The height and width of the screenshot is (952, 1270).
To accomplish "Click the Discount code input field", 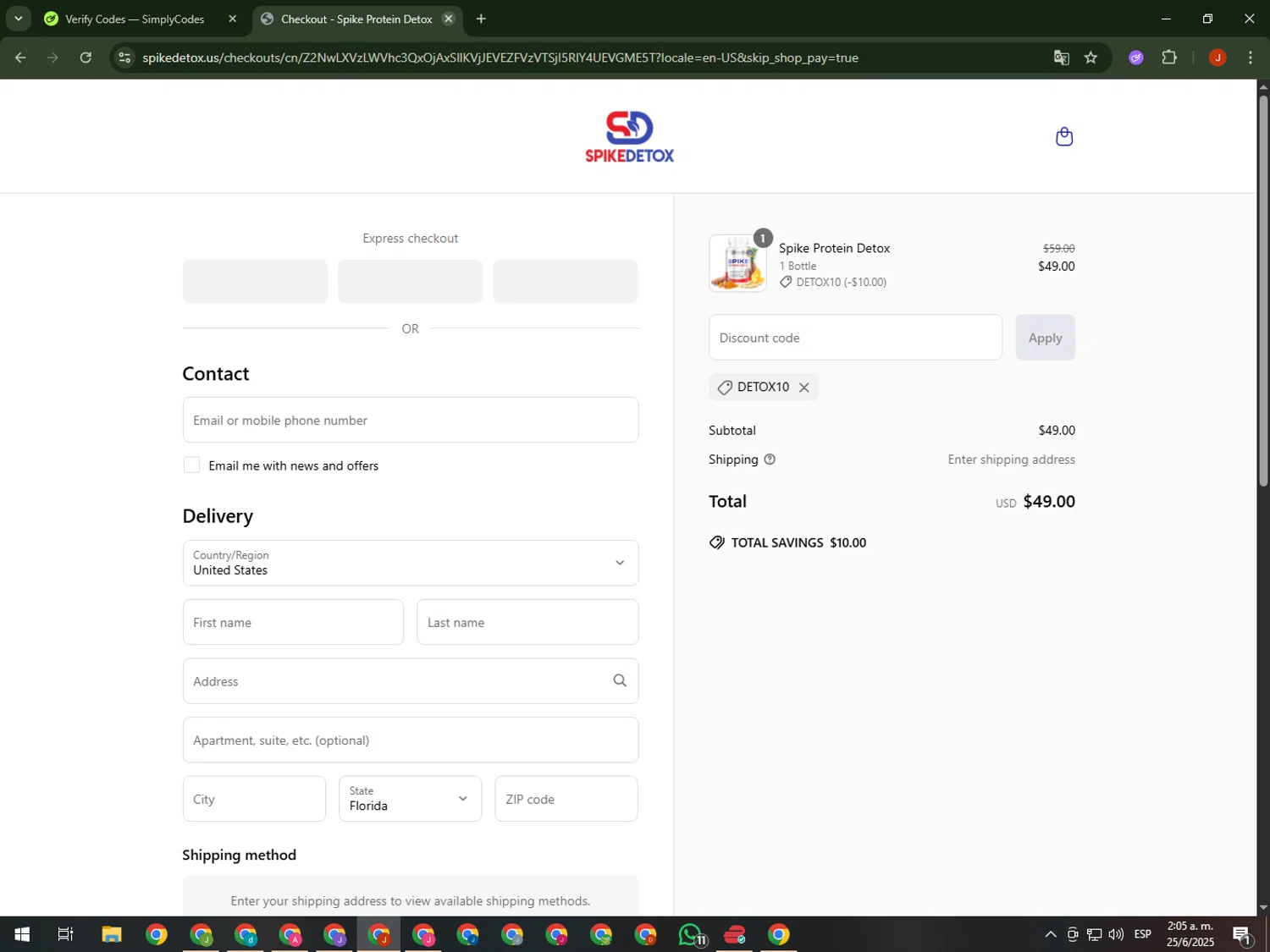I will [x=855, y=338].
